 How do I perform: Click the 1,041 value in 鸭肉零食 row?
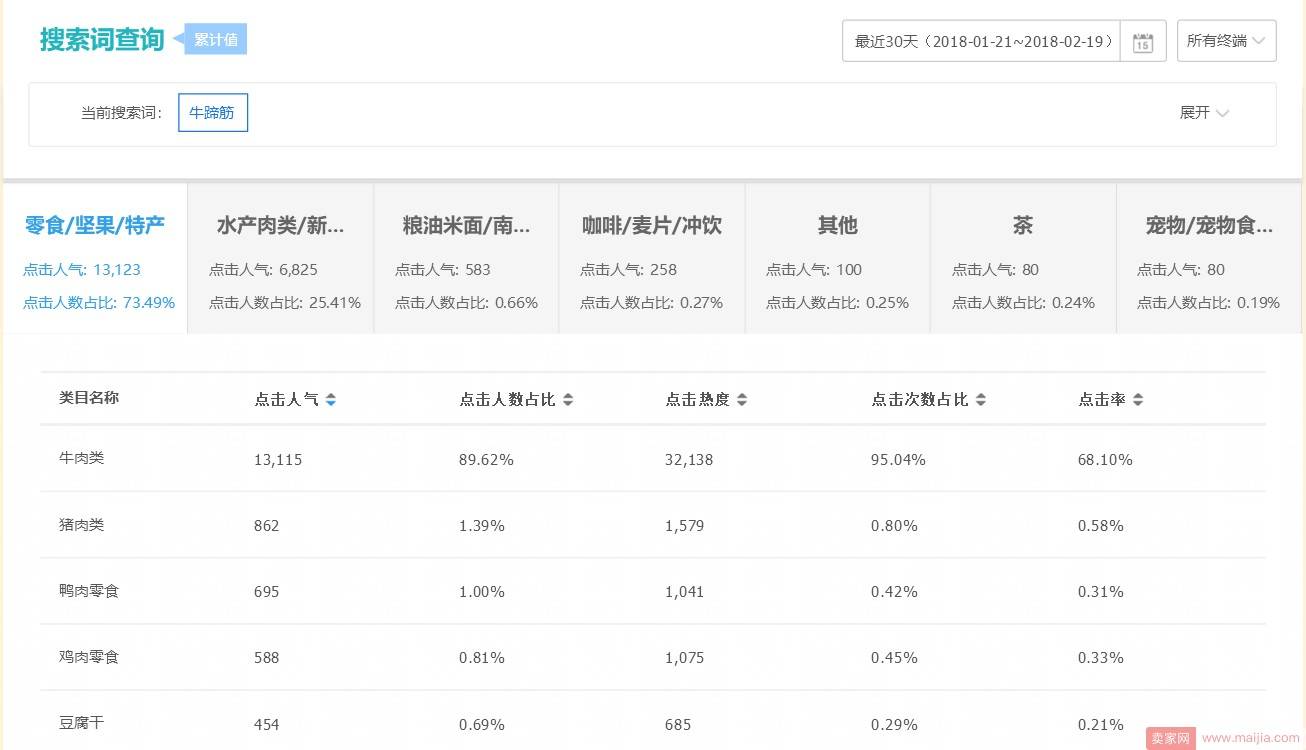(685, 592)
